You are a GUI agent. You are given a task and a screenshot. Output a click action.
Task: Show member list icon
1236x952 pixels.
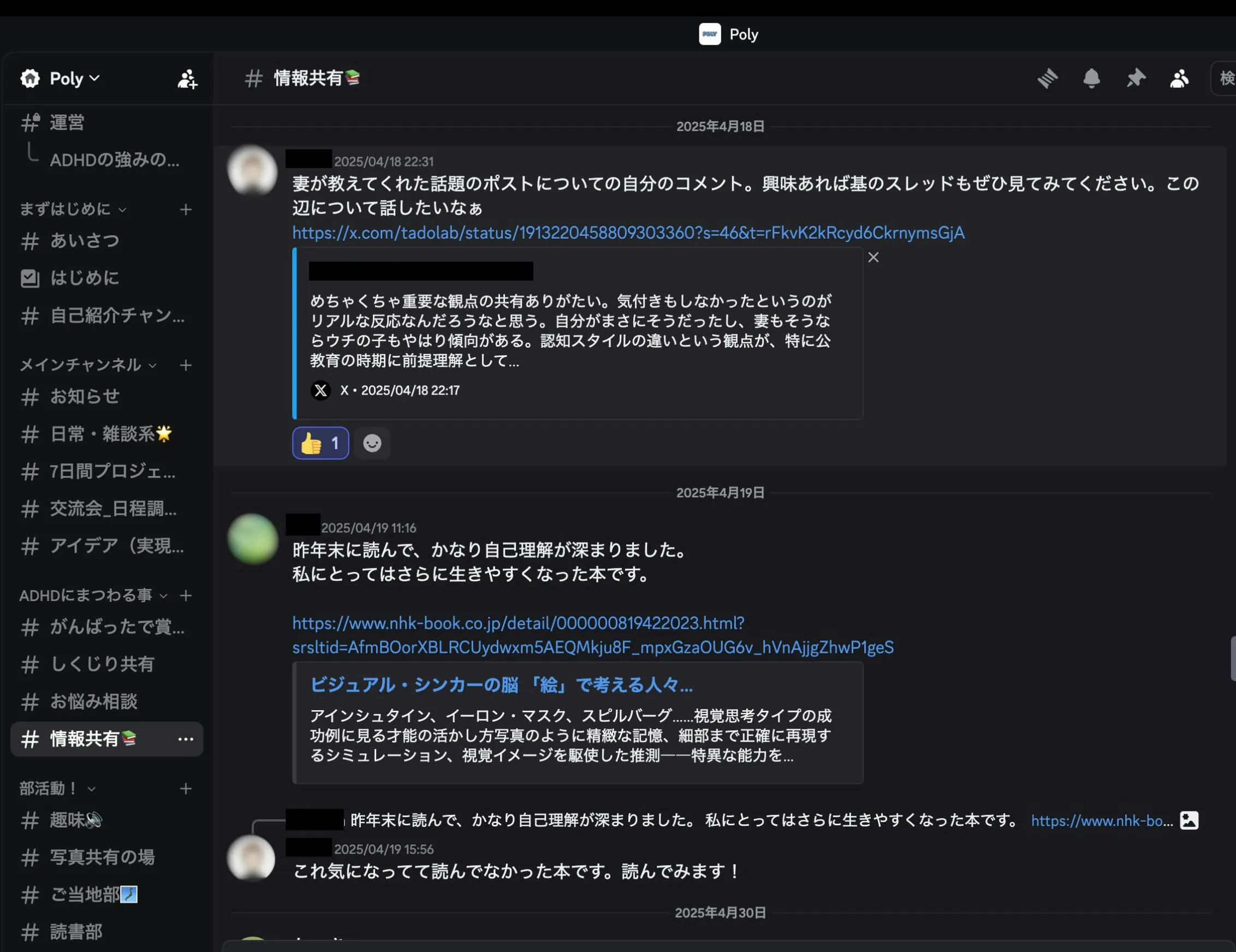1179,78
